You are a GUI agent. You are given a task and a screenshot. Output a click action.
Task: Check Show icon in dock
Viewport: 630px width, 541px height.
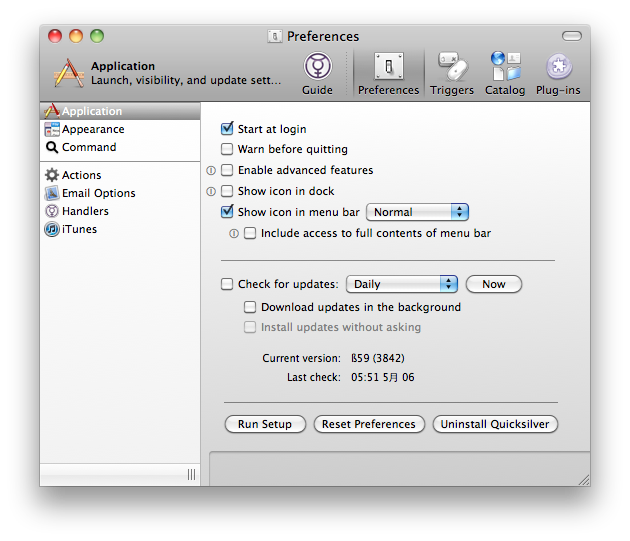point(227,191)
